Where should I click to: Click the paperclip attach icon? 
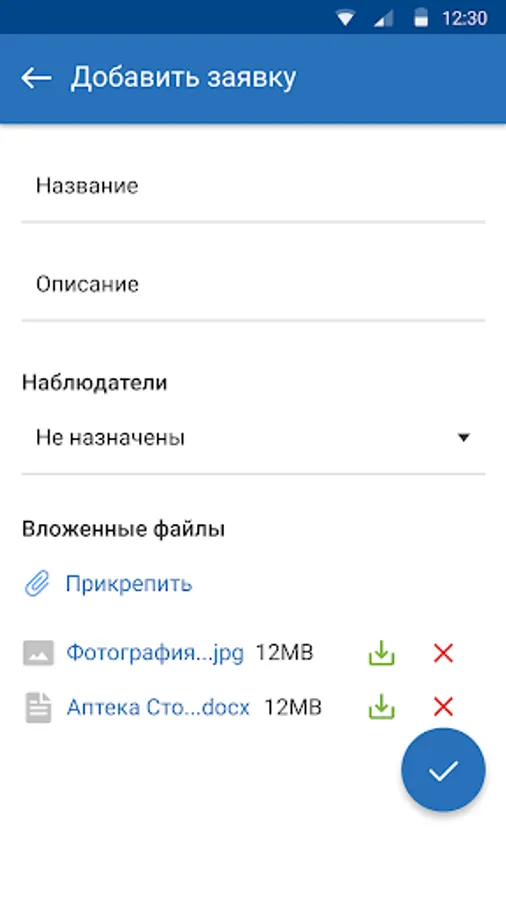click(37, 584)
